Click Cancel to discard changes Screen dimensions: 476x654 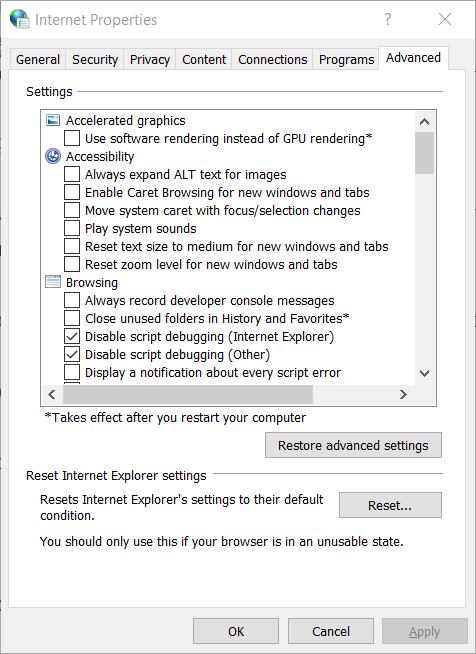click(331, 631)
